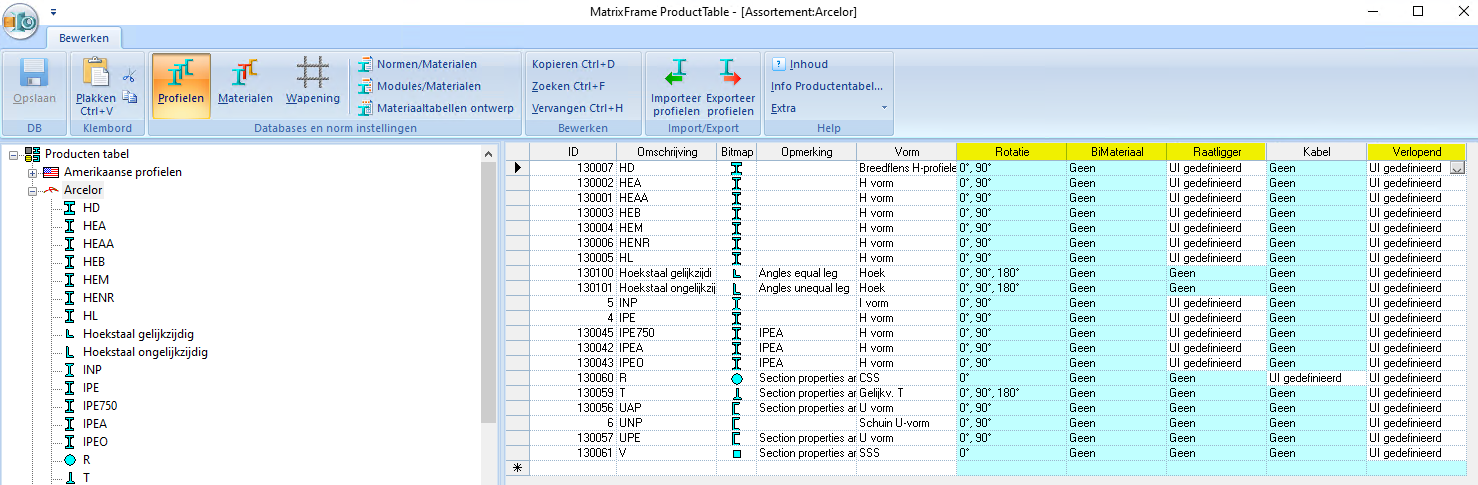Click T bitmap icon in table row T
Viewport: 1478px width, 485px height.
click(737, 393)
